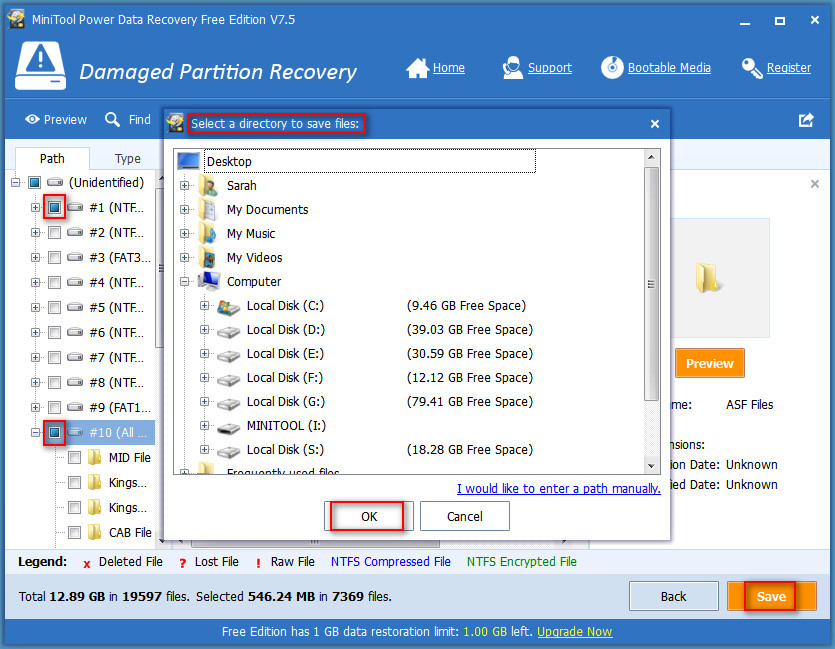
Task: Click enter a path manually link
Action: [x=559, y=488]
